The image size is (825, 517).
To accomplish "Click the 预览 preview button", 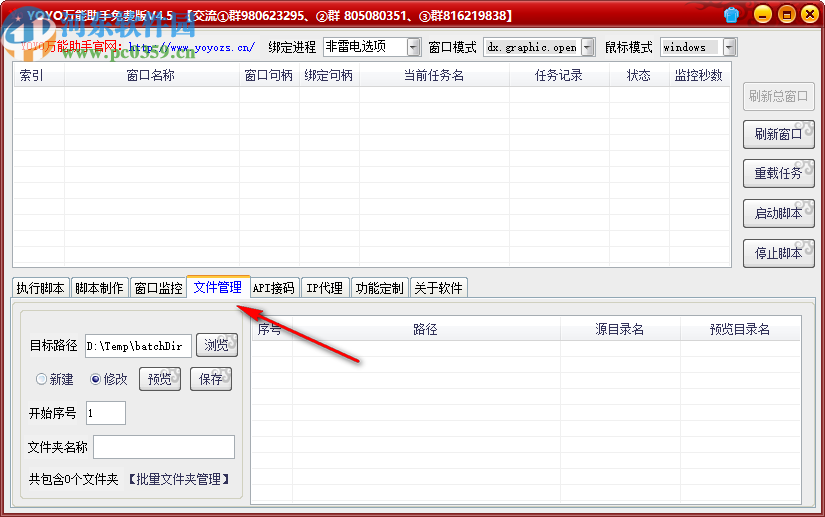I will pos(160,379).
